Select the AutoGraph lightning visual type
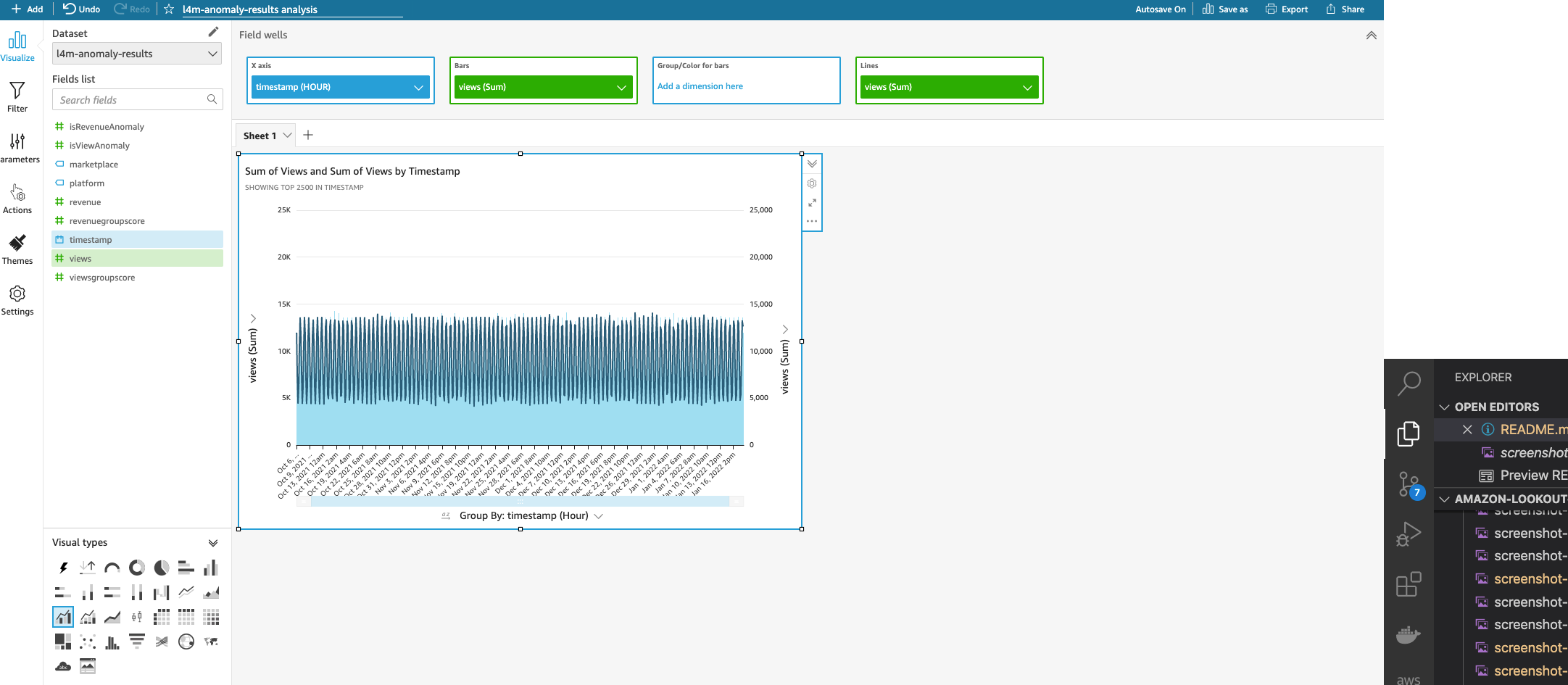Viewport: 1568px width, 685px height. click(x=63, y=568)
